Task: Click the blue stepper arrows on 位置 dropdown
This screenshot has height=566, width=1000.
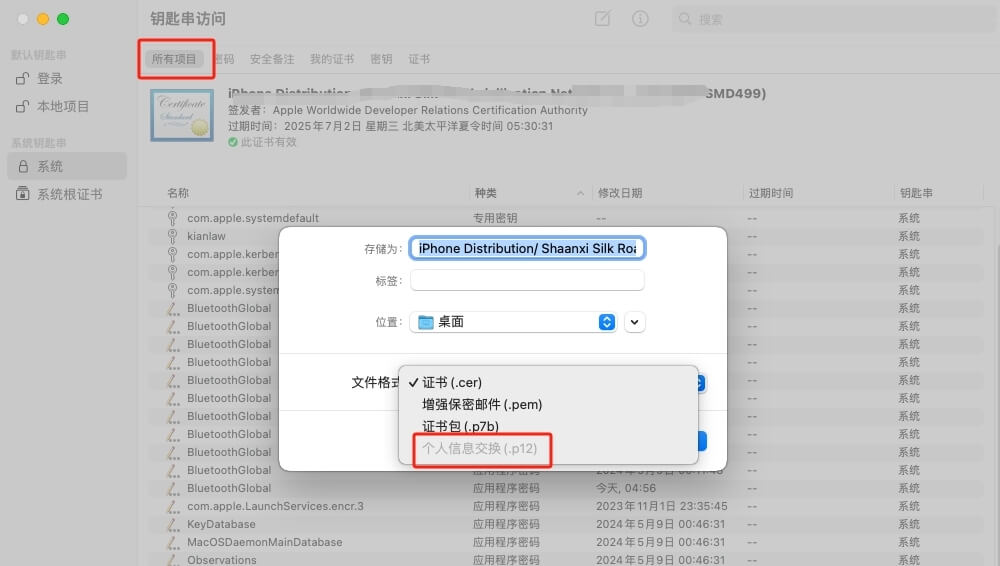Action: (607, 322)
